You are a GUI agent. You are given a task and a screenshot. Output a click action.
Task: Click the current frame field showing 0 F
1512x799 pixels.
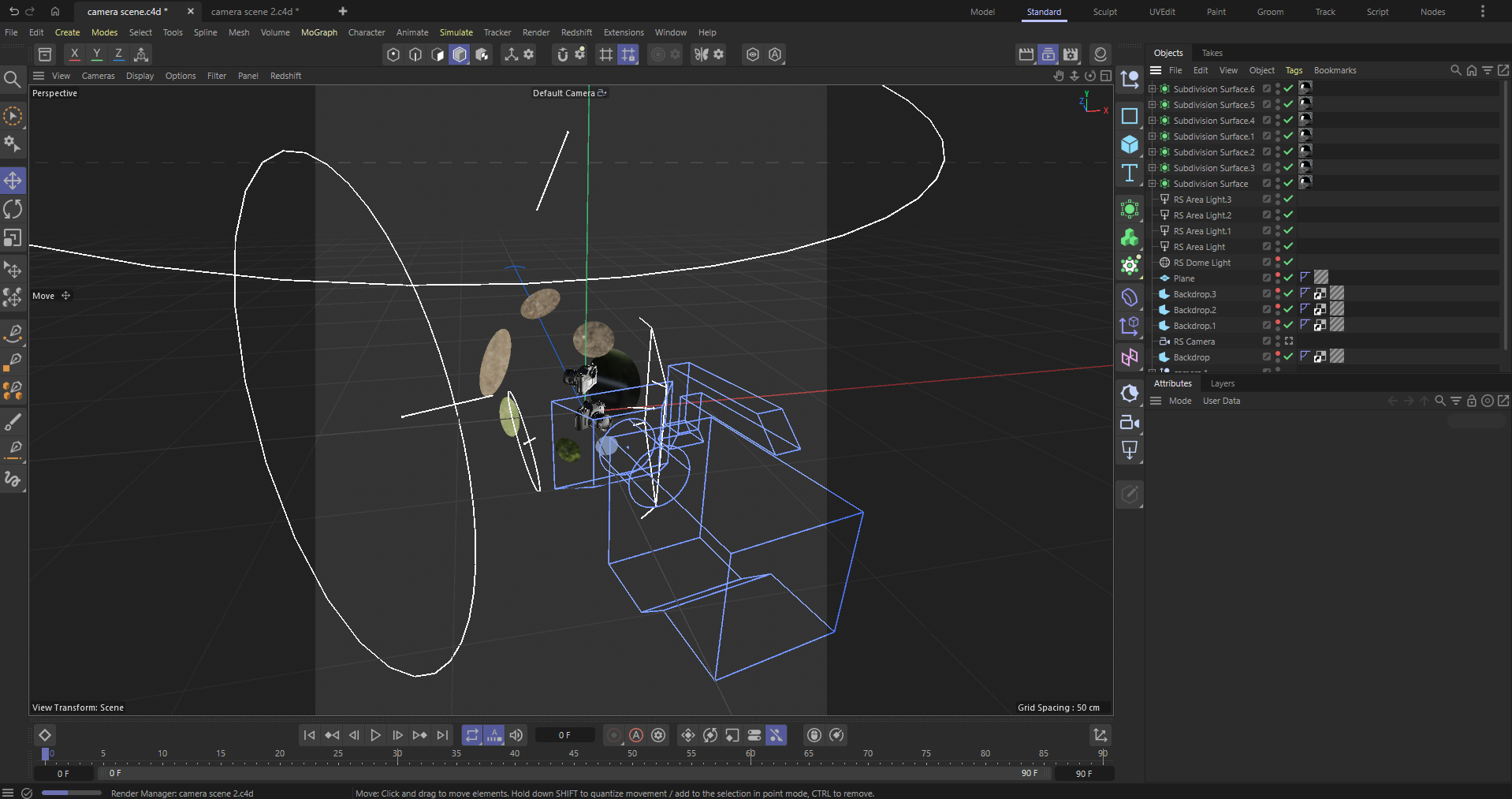[564, 735]
